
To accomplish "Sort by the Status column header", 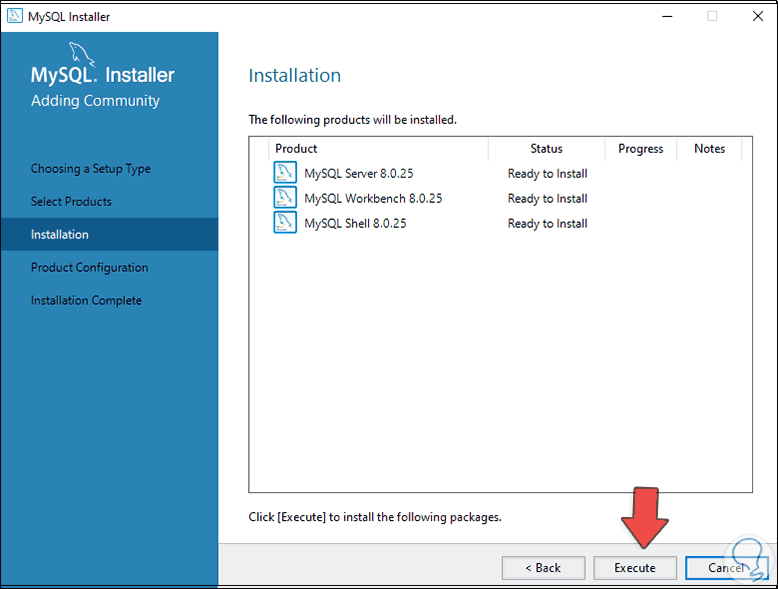I will [x=546, y=149].
